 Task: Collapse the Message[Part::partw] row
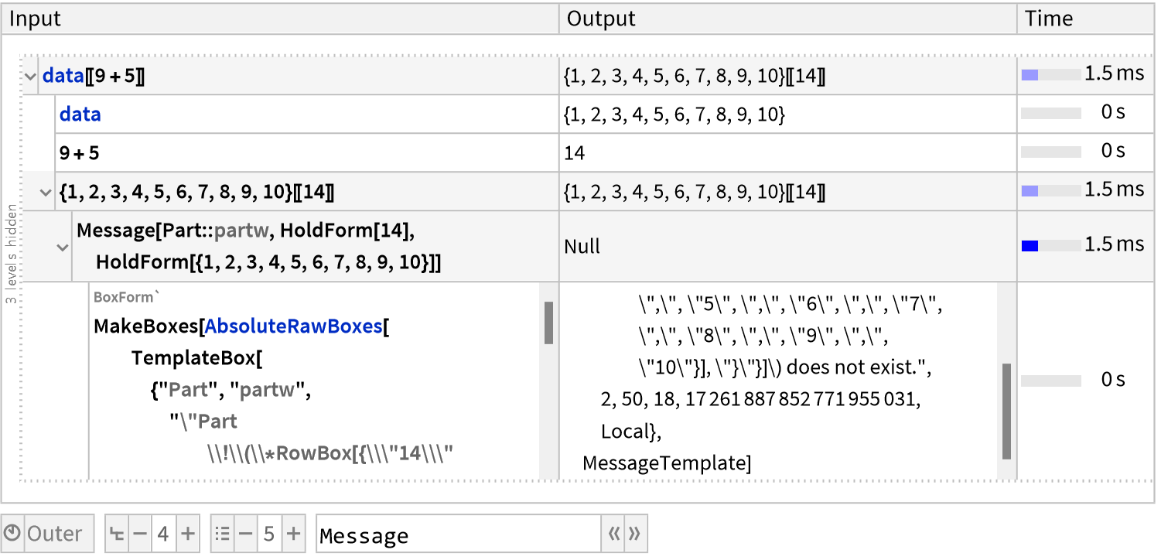click(x=63, y=246)
